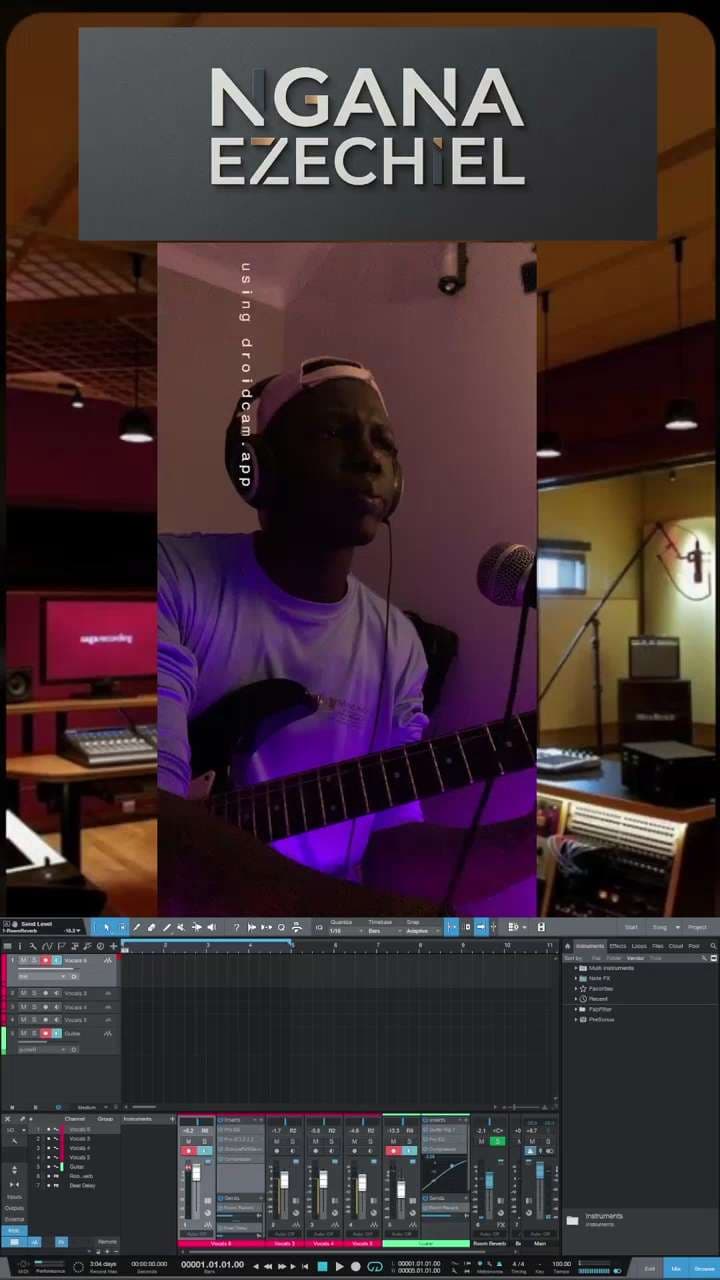This screenshot has width=720, height=1280.
Task: Click the IQ quantize icon
Action: point(319,927)
